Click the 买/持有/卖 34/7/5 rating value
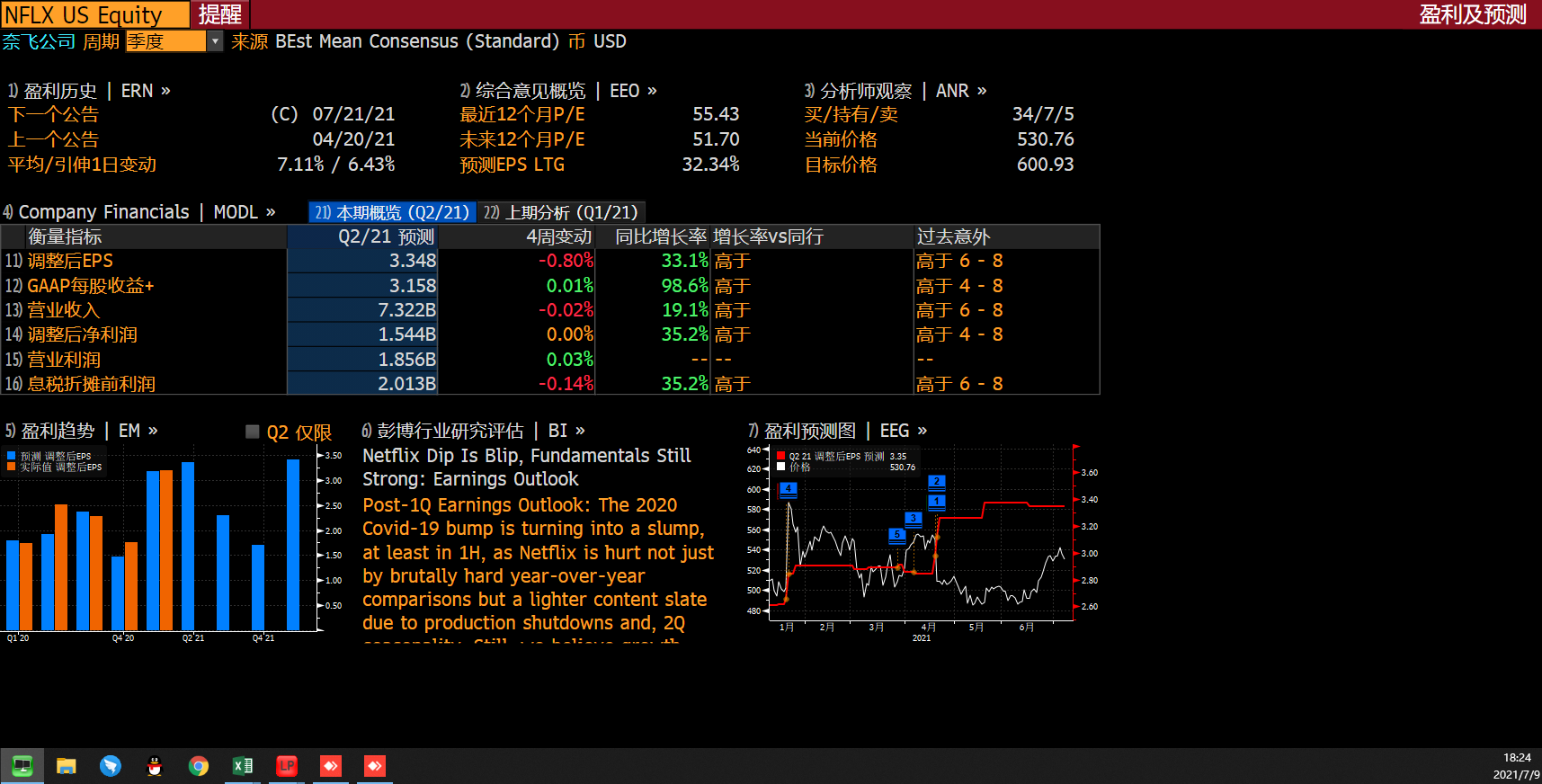 point(1043,114)
